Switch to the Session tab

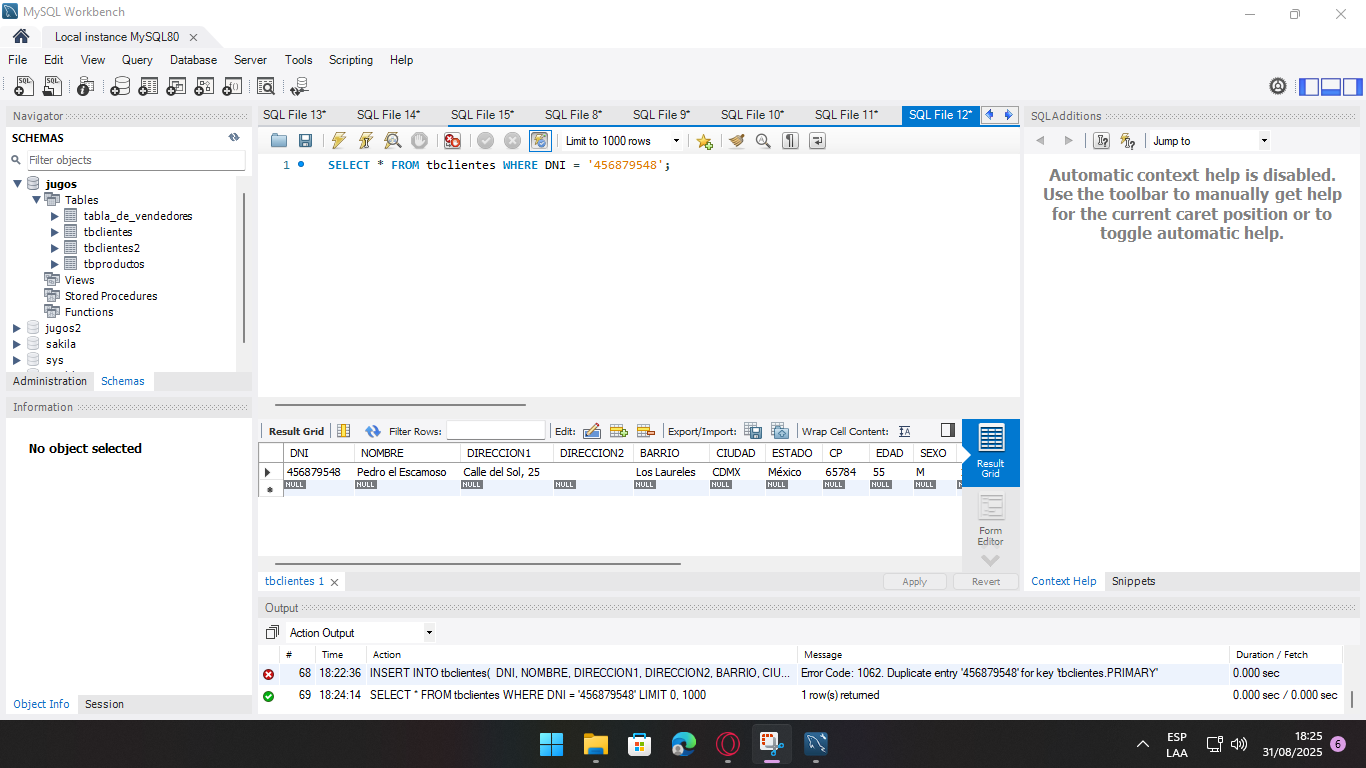104,704
